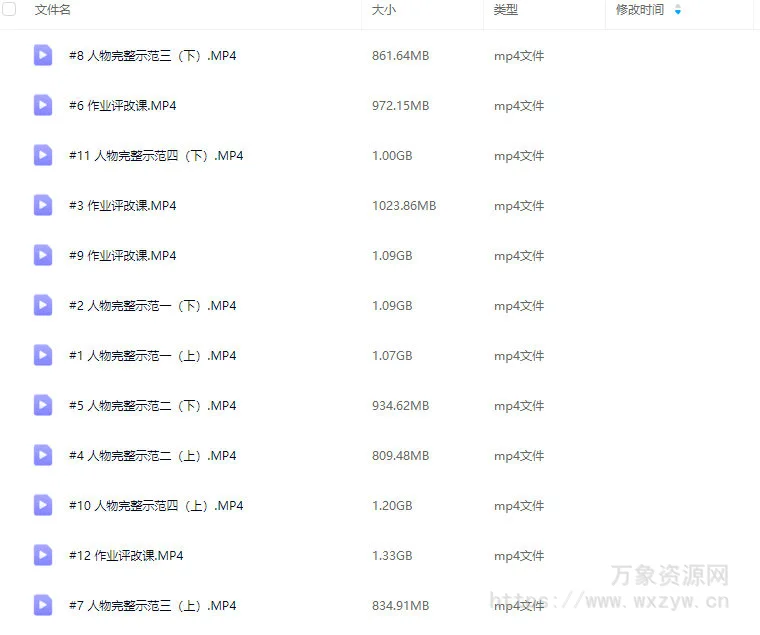This screenshot has width=760, height=635.
Task: Toggle the select-all checkbox in header
Action: click(x=10, y=10)
